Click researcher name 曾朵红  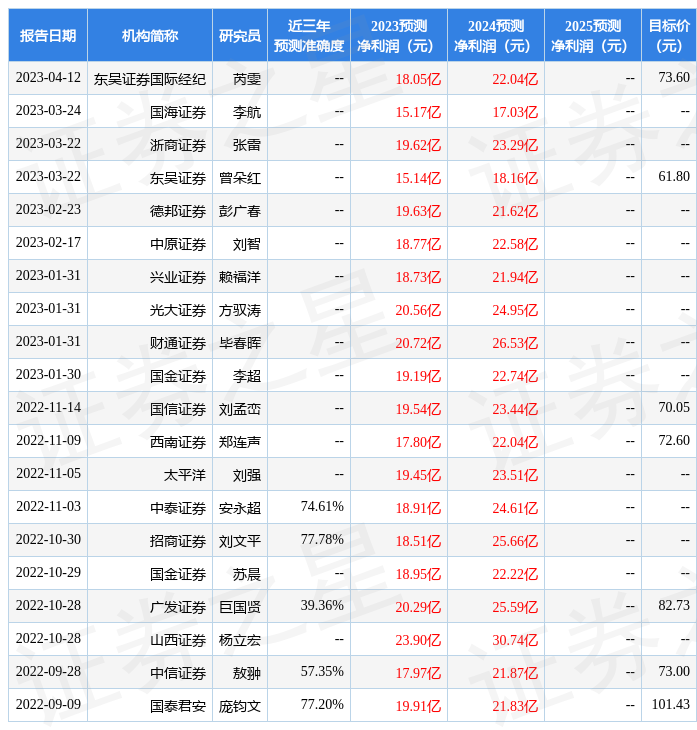[x=240, y=178]
